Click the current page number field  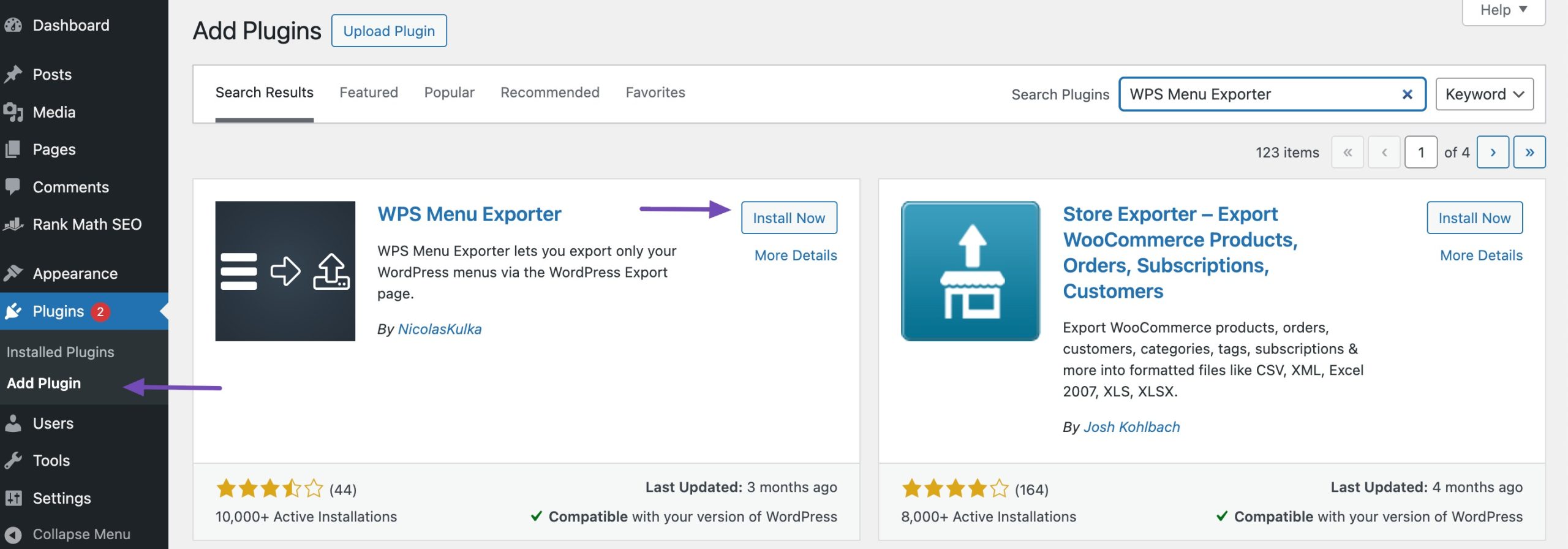coord(1421,152)
